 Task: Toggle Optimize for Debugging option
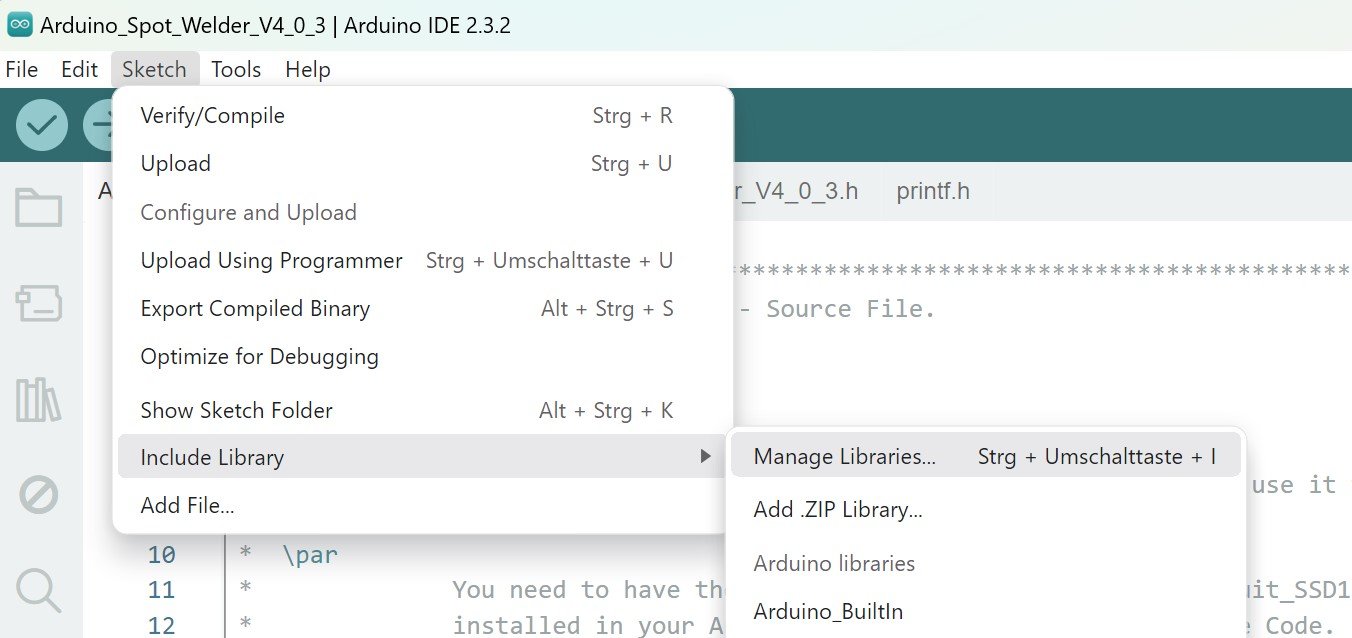point(423,357)
